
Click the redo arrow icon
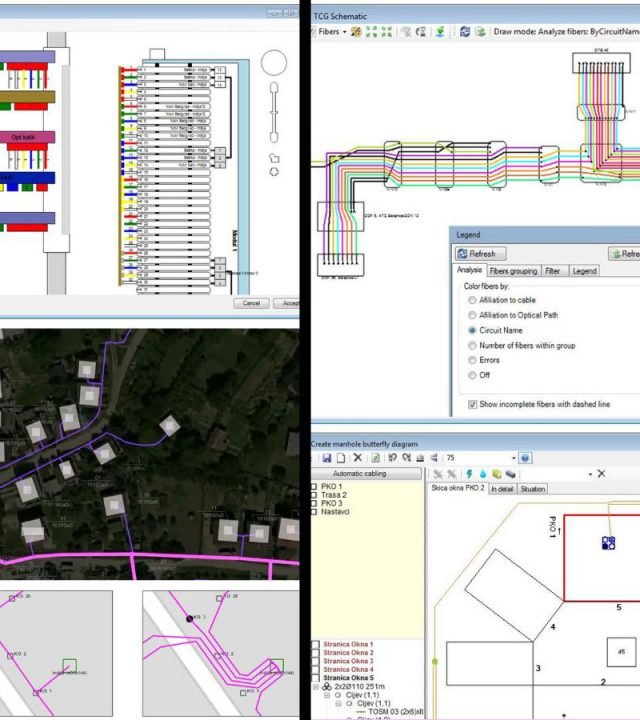coord(406,458)
